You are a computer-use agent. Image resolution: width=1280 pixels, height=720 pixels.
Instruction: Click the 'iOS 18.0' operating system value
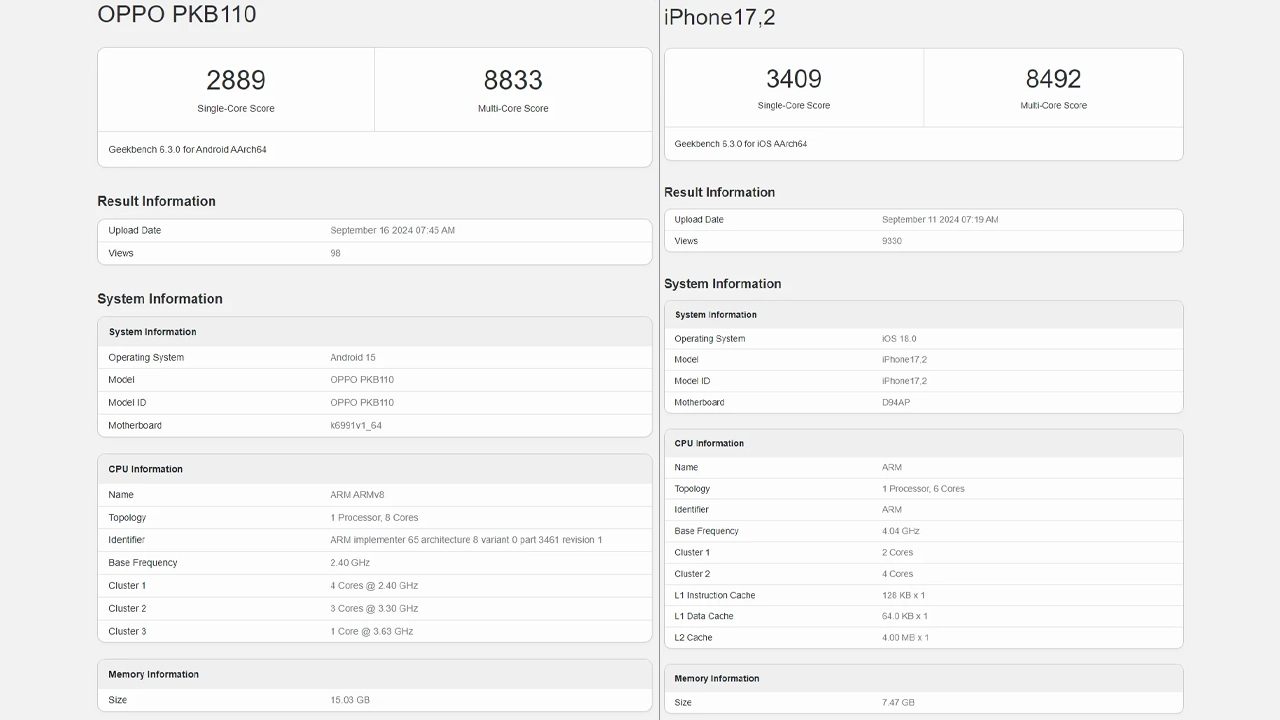[x=899, y=339]
